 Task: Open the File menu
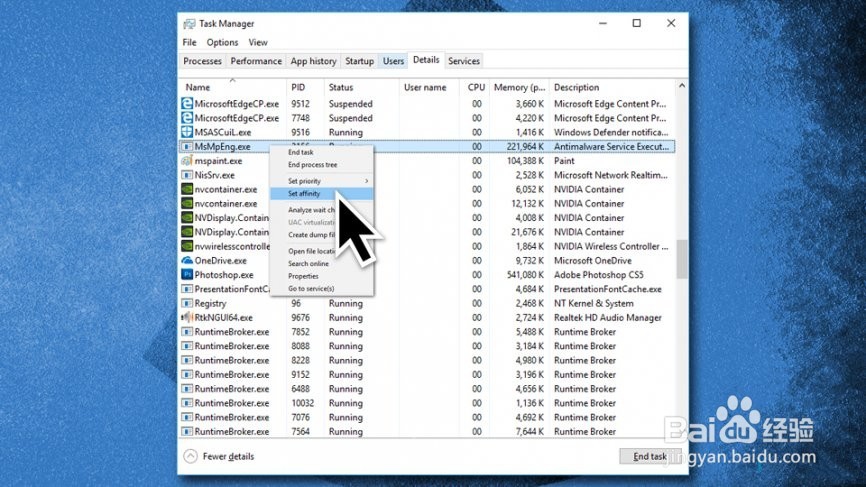pyautogui.click(x=189, y=43)
